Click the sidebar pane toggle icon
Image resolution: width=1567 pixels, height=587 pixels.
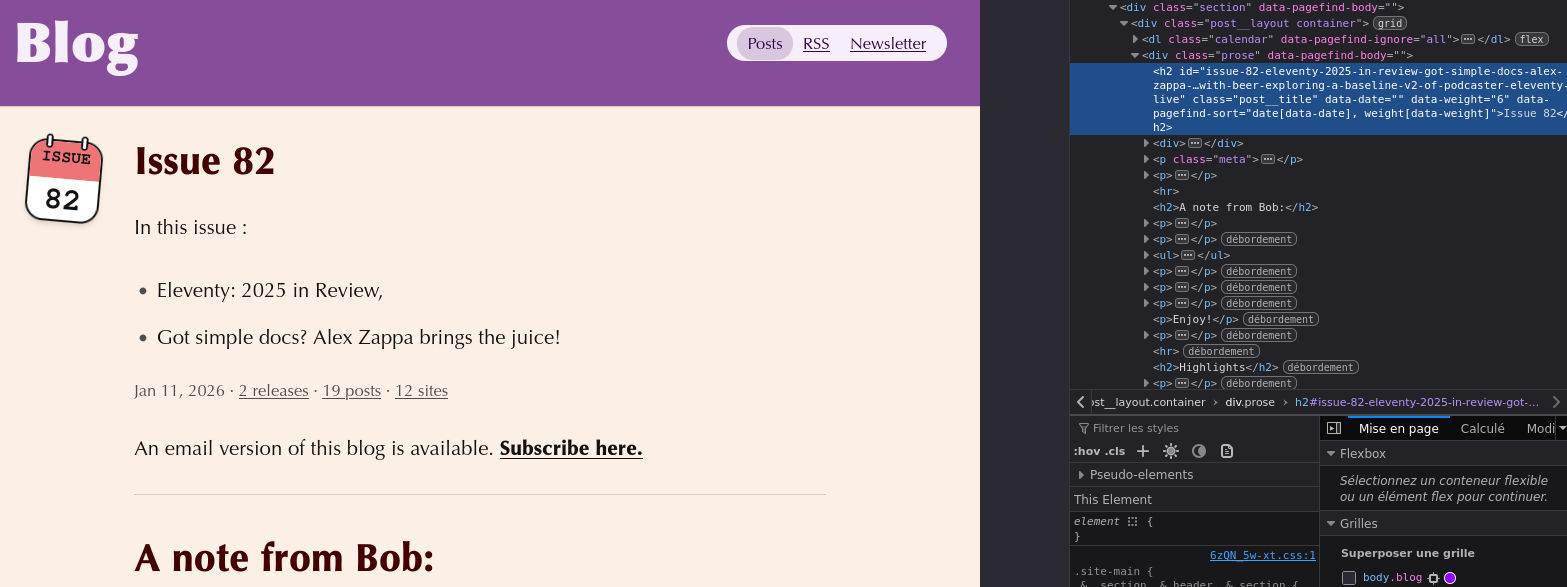pos(1333,428)
